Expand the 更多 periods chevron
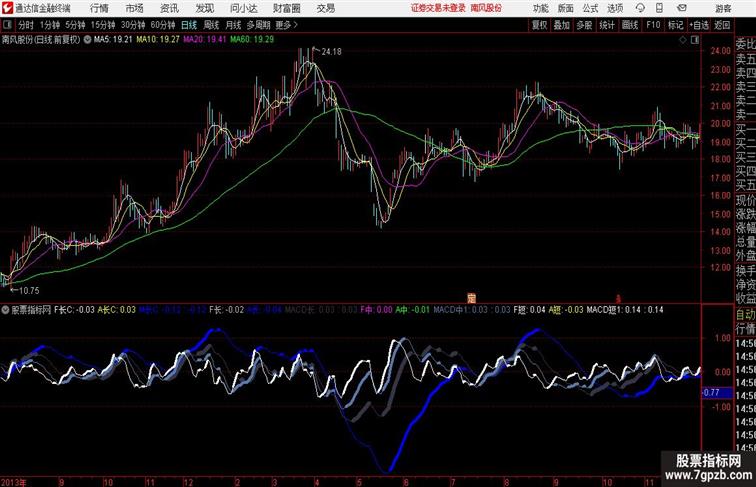This screenshot has height=487, width=756. tap(287, 25)
